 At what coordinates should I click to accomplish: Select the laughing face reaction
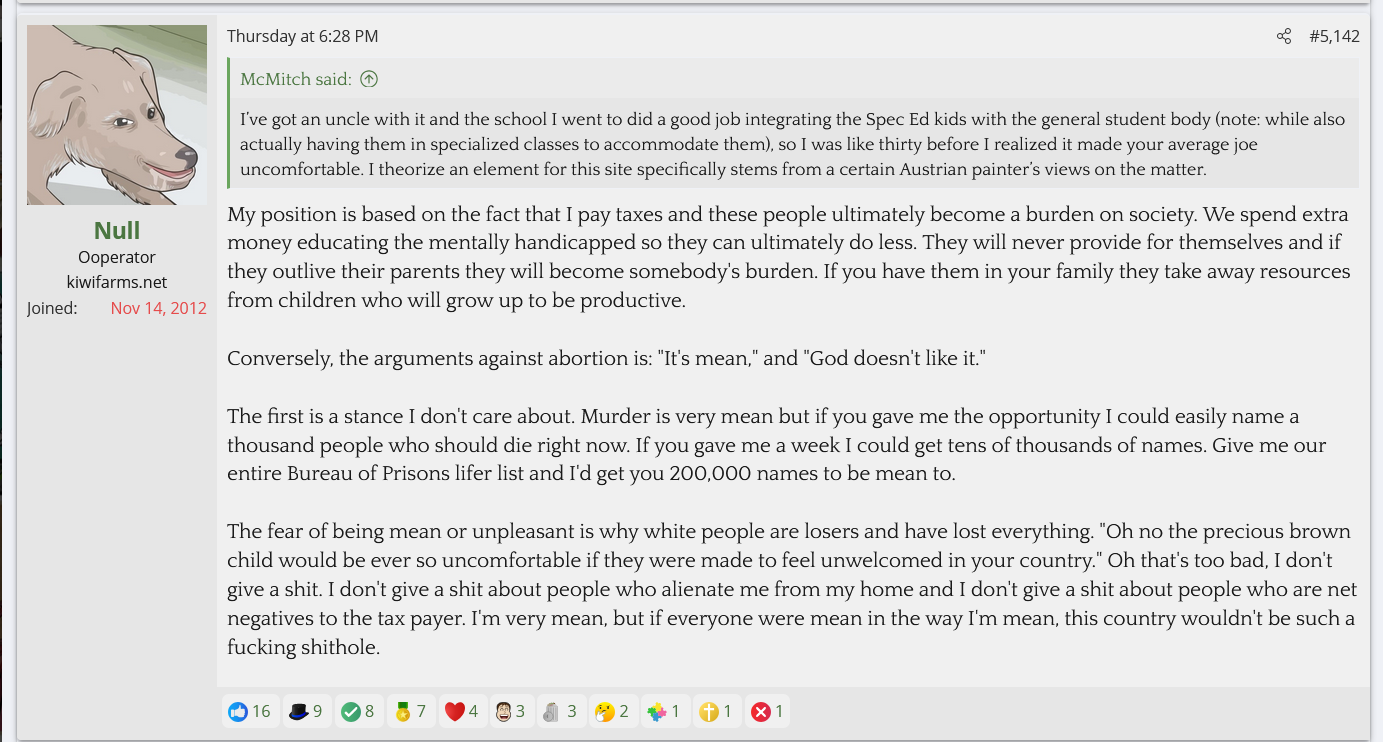[512, 712]
